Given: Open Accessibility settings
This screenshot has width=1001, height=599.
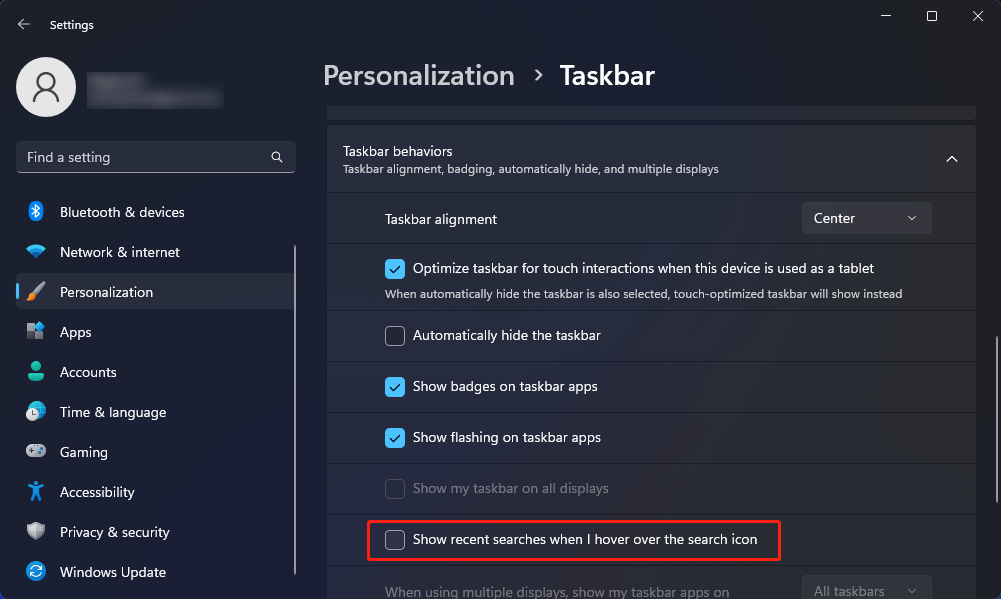Looking at the screenshot, I should point(96,492).
